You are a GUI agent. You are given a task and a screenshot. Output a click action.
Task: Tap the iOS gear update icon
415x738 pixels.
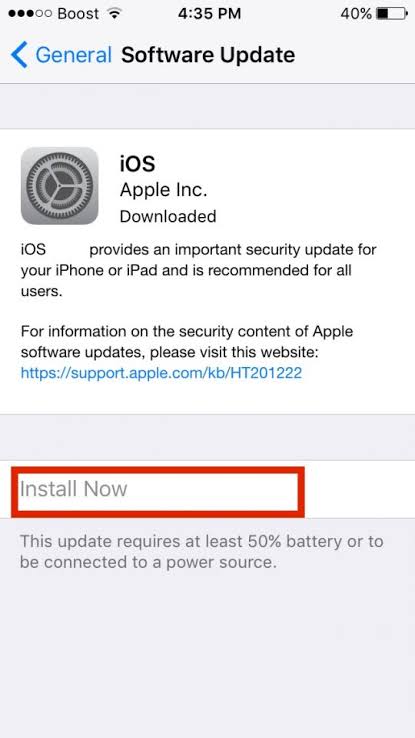tap(60, 186)
